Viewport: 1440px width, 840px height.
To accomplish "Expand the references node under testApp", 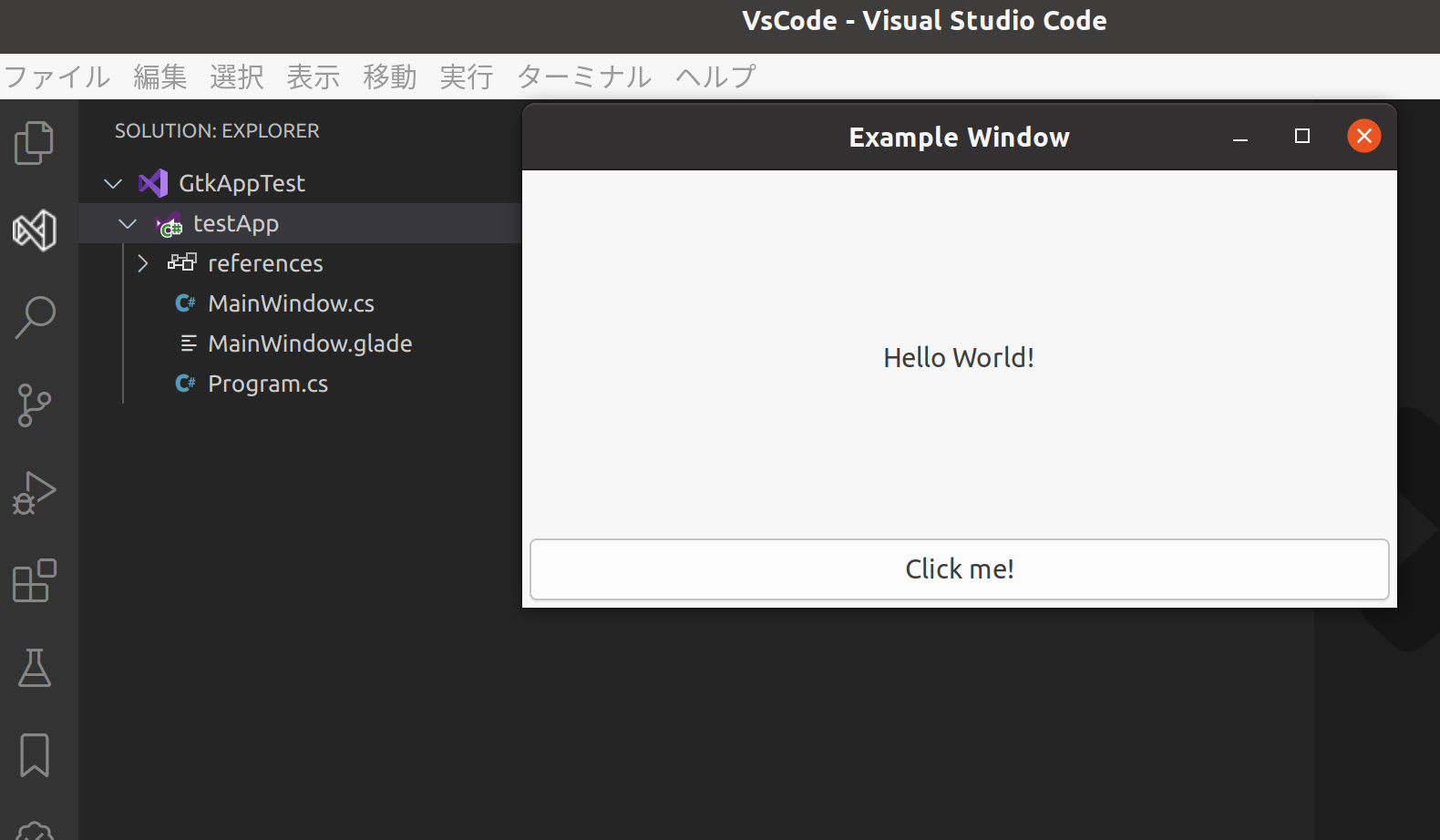I will pos(143,263).
